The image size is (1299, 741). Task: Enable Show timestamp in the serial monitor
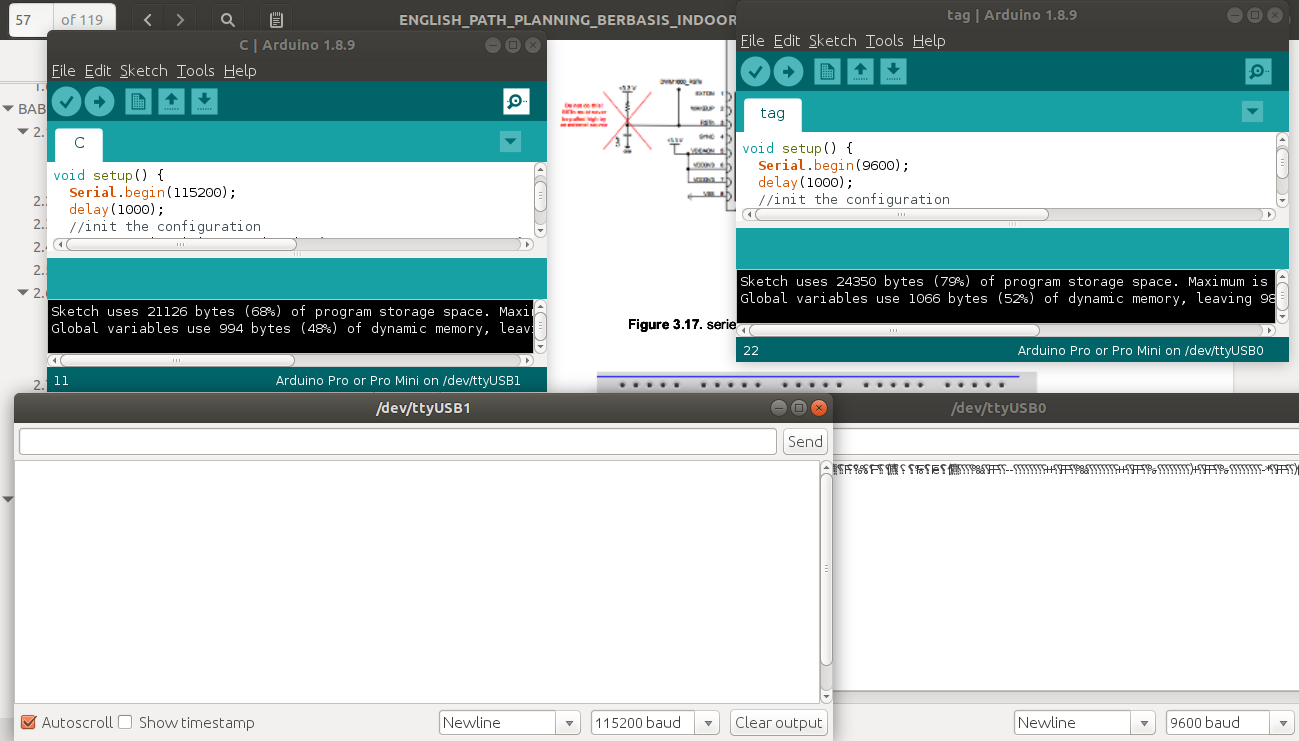125,722
